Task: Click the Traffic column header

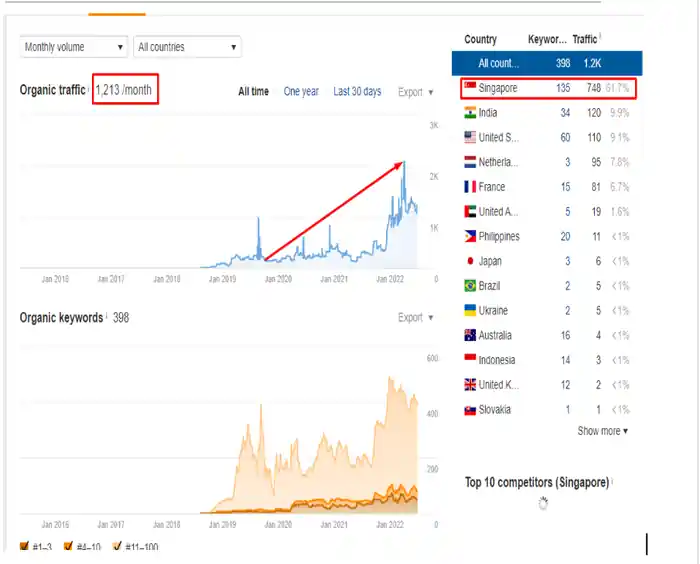Action: point(585,39)
